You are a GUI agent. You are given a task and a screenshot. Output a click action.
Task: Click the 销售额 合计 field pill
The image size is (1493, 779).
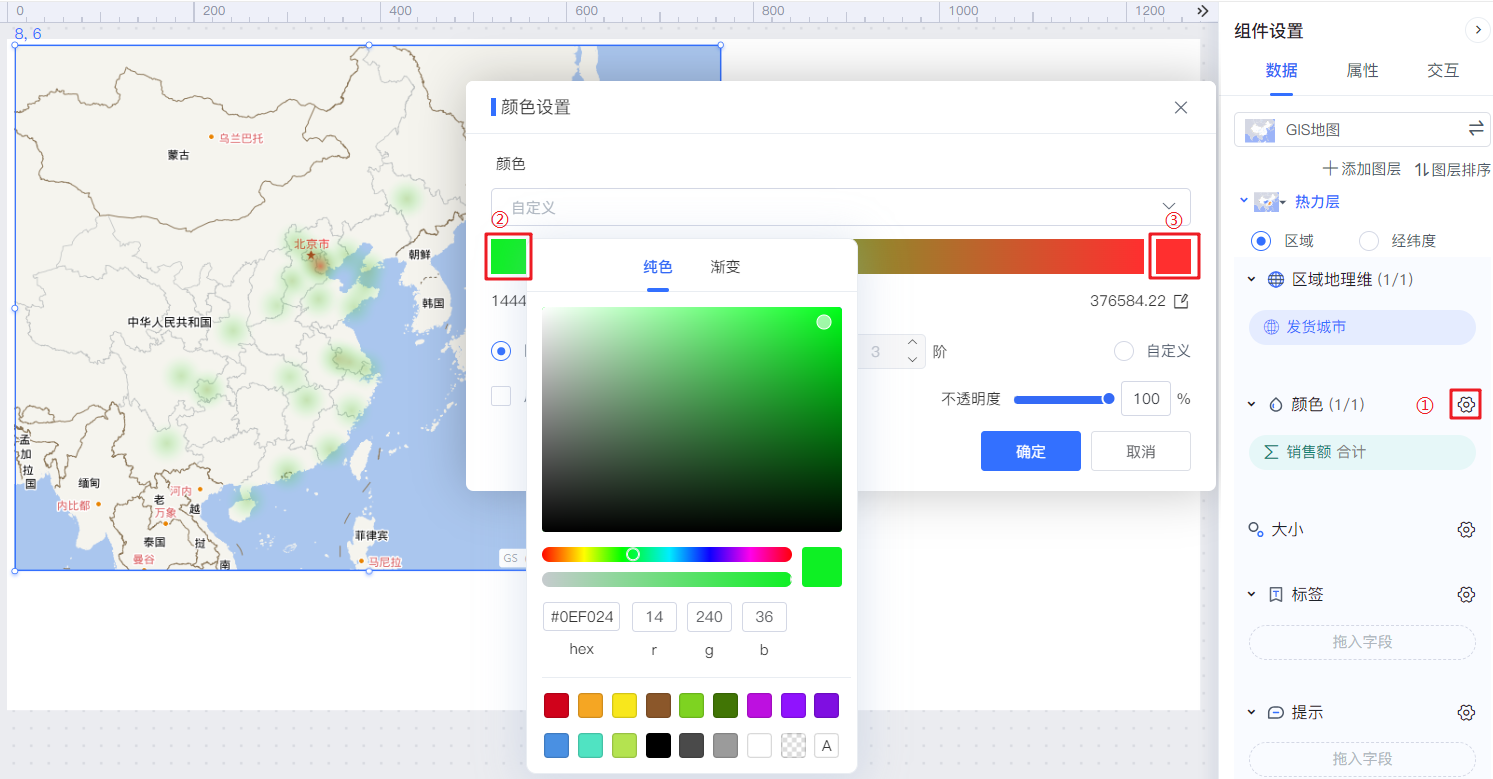1362,452
